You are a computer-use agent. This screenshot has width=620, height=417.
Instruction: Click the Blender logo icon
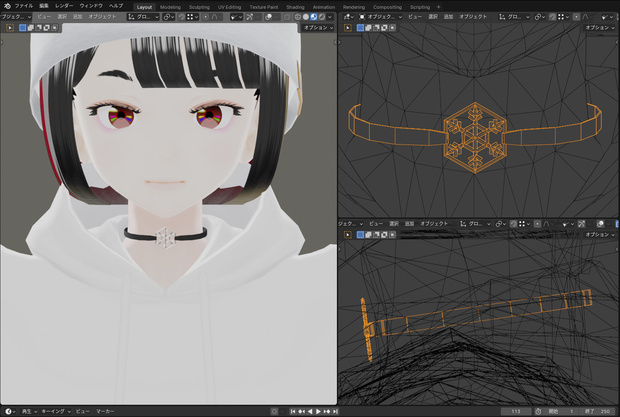tap(7, 6)
